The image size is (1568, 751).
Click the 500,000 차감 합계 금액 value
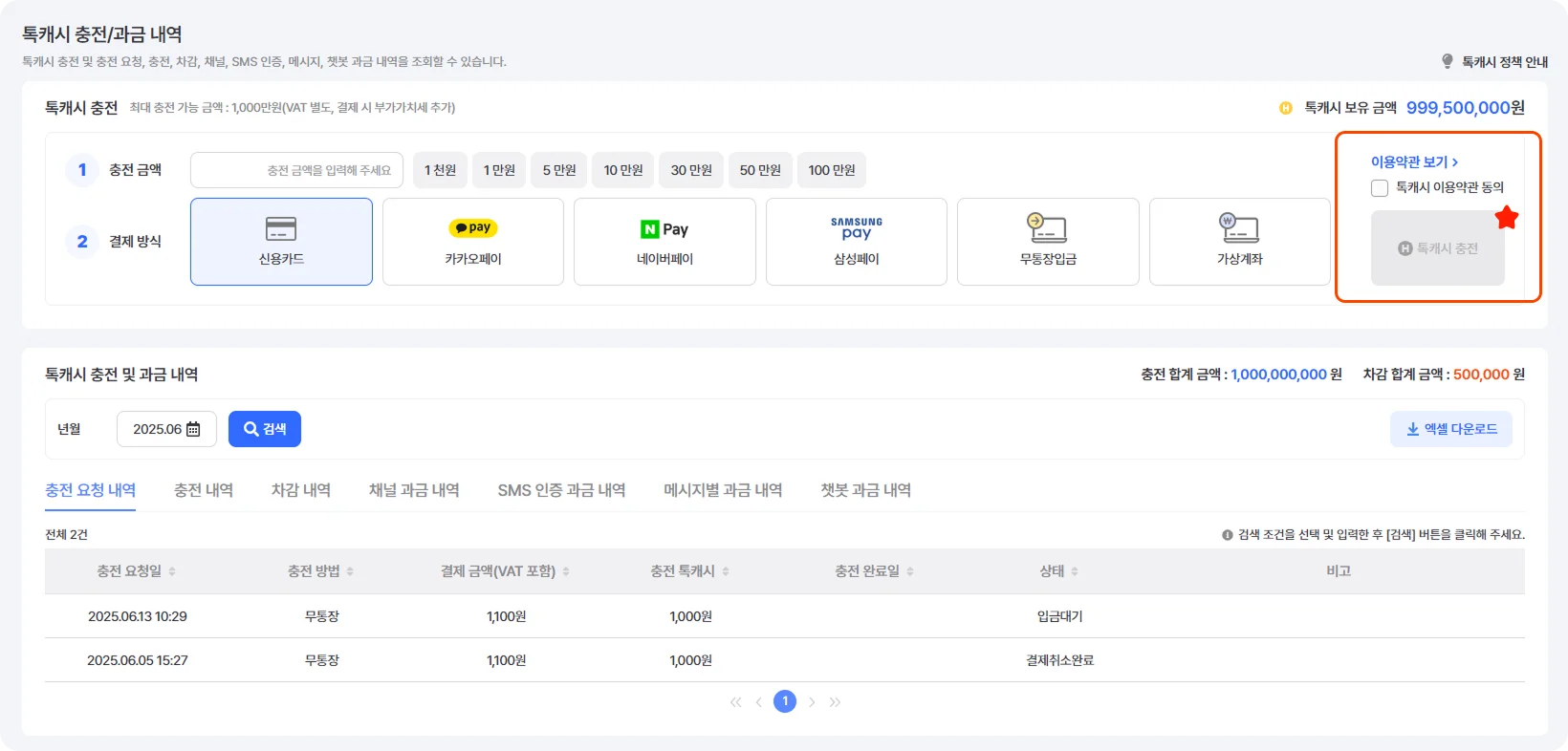(1481, 375)
